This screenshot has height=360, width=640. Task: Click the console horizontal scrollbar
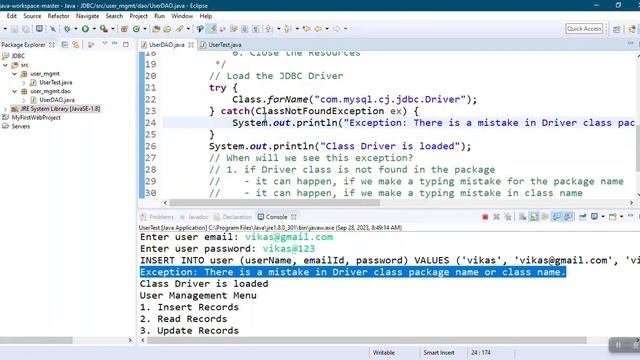367,340
